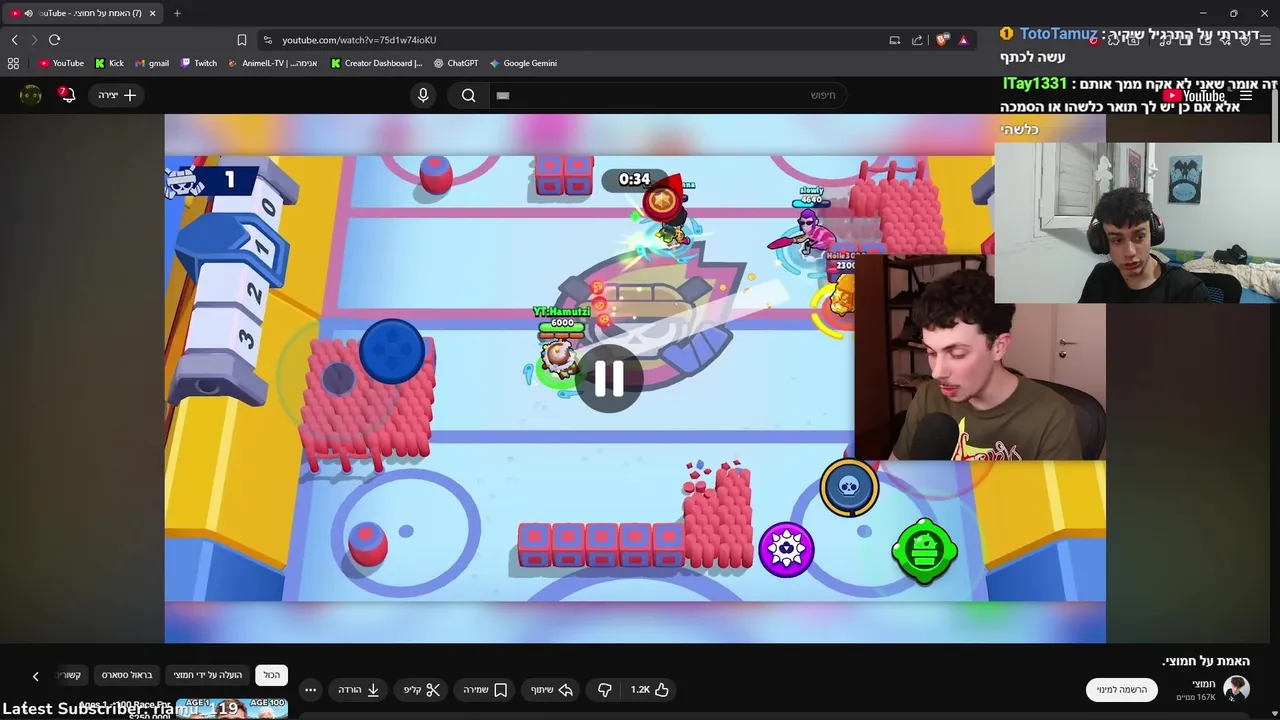Open the חמוצי channel avatar
The width and height of the screenshot is (1280, 720).
tap(1237, 689)
